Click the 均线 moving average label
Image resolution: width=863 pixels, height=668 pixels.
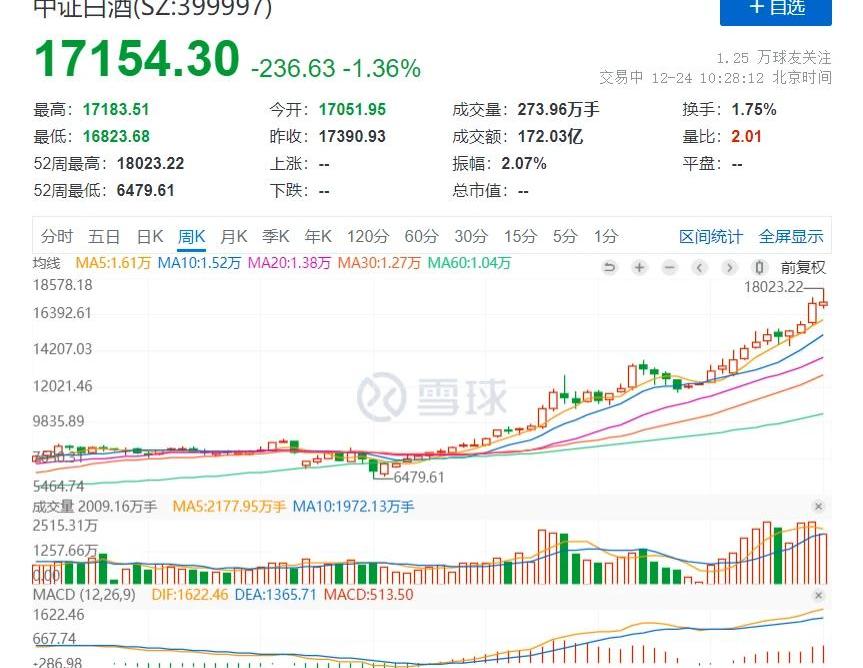[x=47, y=263]
